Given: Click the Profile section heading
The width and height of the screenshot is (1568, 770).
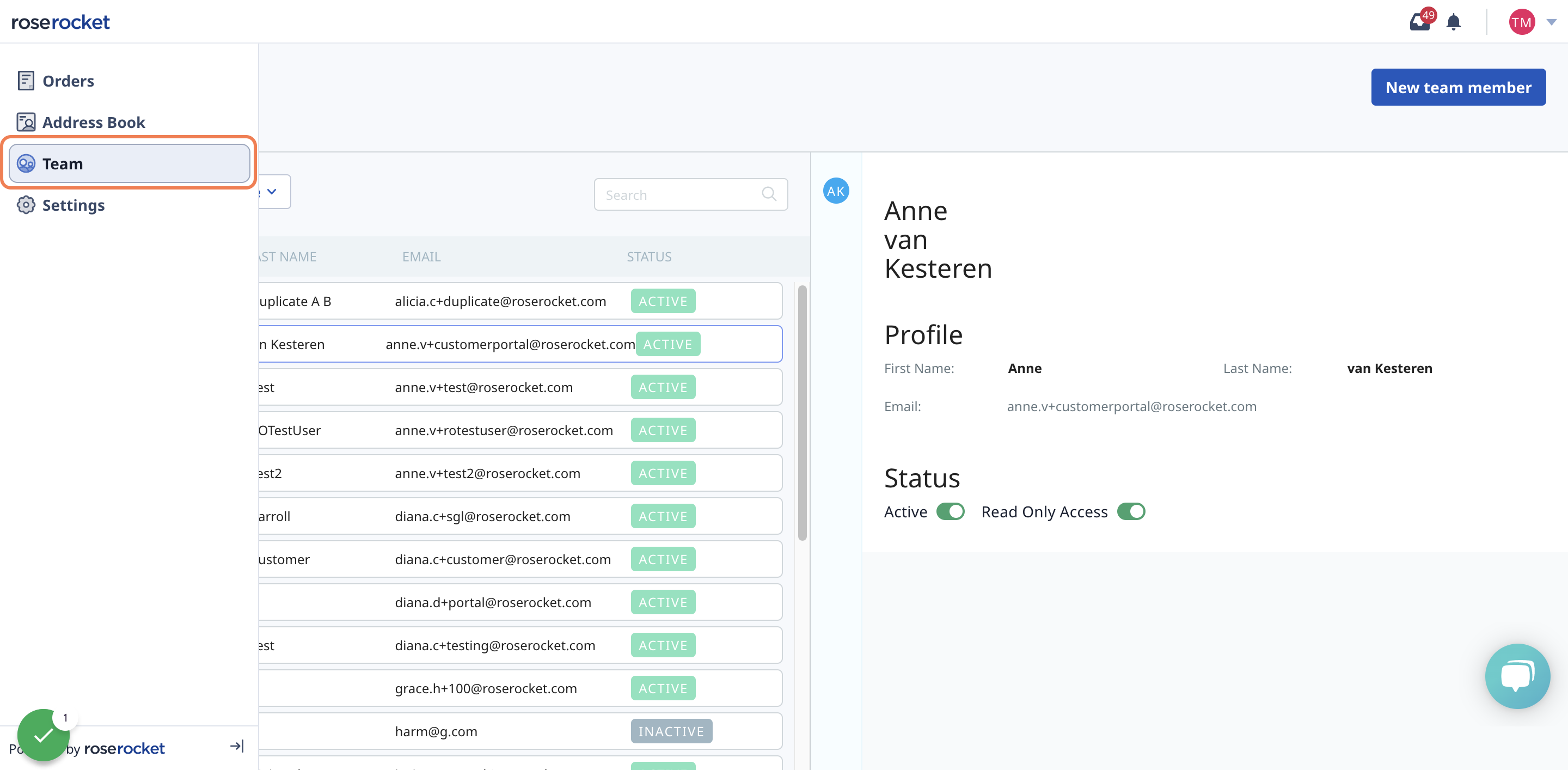Looking at the screenshot, I should pos(923,335).
